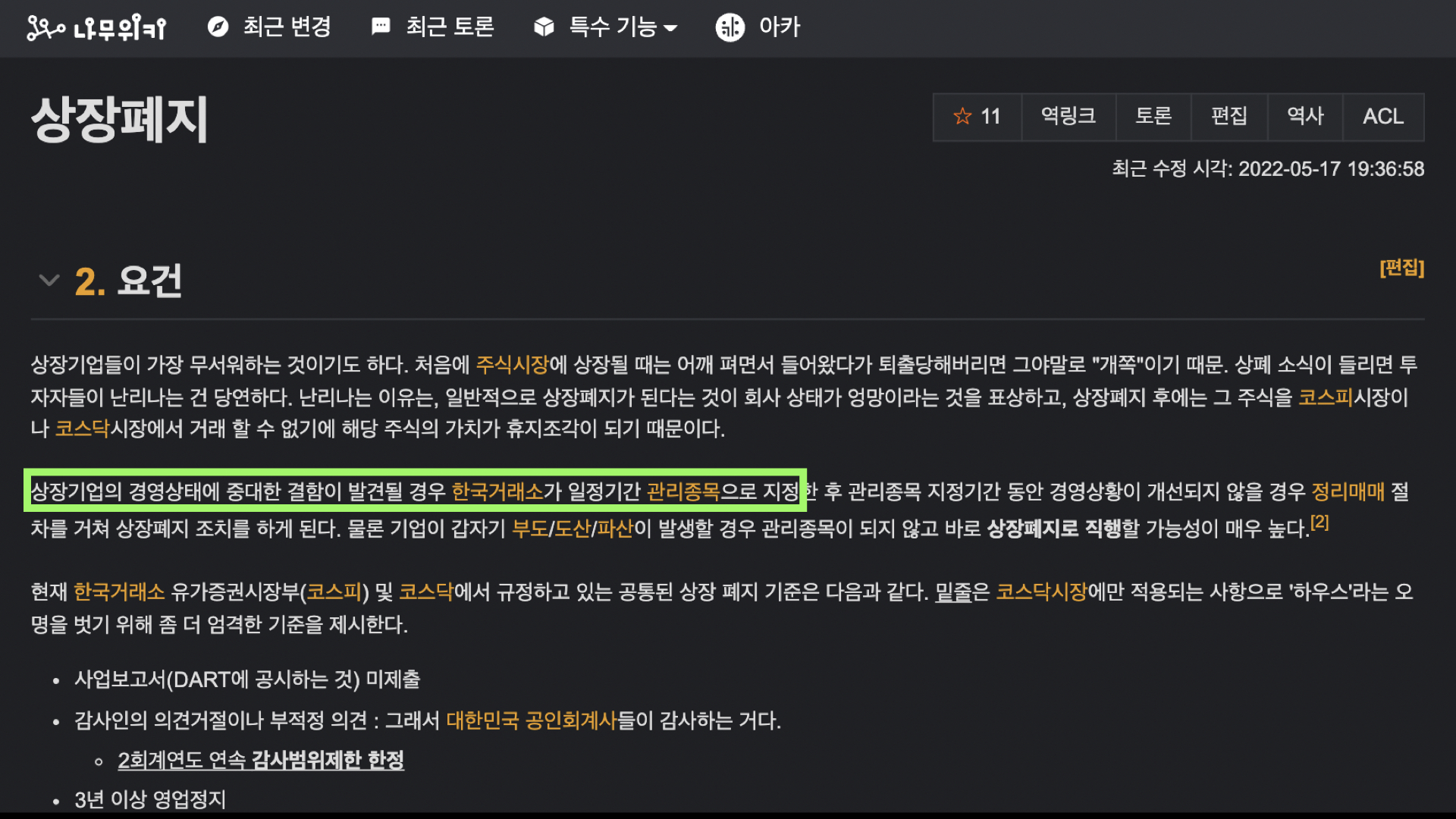
Task: Follow the 관리종목 link
Action: click(x=682, y=491)
